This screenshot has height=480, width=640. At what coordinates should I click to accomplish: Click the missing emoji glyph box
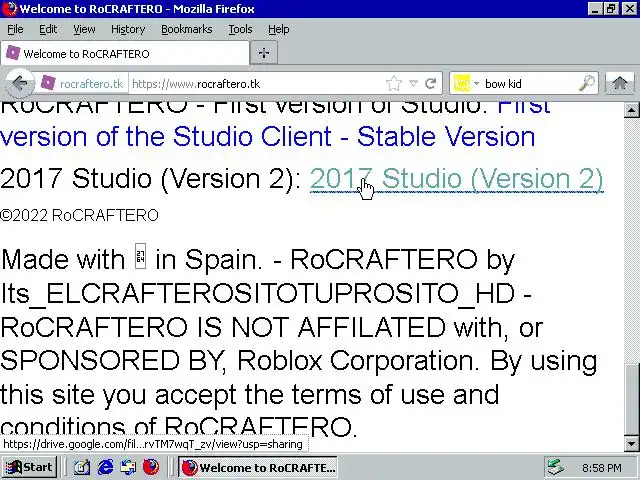point(140,256)
